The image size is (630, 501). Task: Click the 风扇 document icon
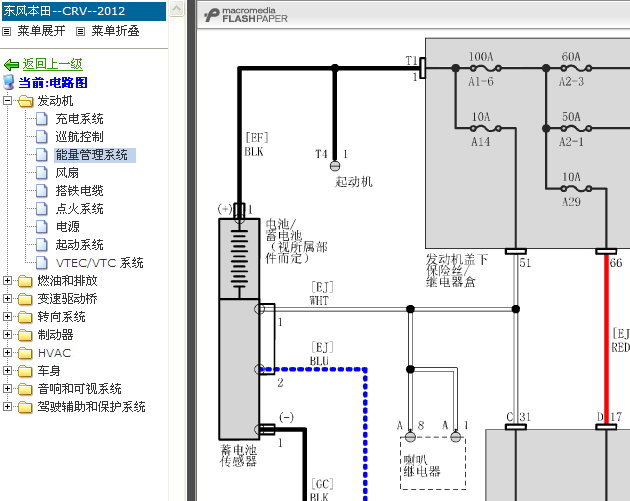coord(42,173)
